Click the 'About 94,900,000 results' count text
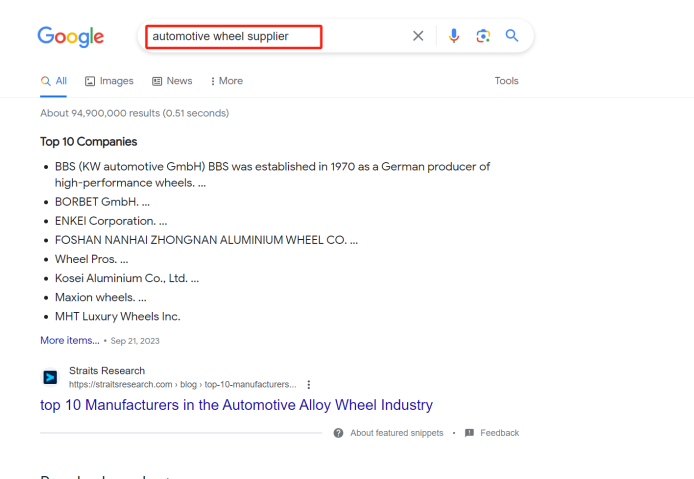This screenshot has width=694, height=479. [x=135, y=113]
